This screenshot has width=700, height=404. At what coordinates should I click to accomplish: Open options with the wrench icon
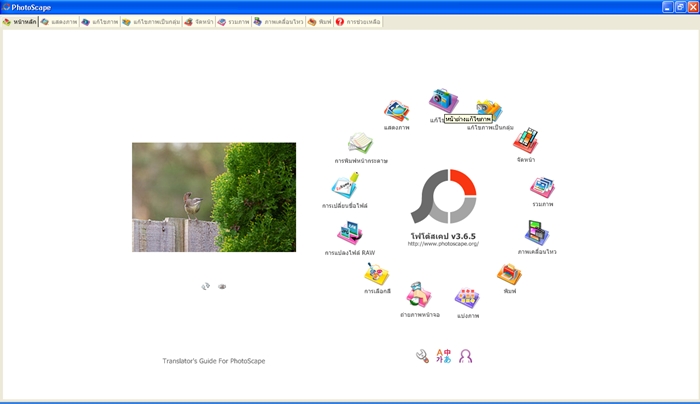pyautogui.click(x=422, y=356)
